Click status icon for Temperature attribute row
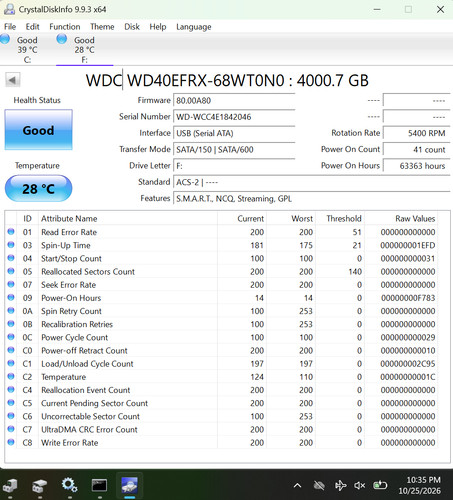This screenshot has width=453, height=500. [11, 376]
